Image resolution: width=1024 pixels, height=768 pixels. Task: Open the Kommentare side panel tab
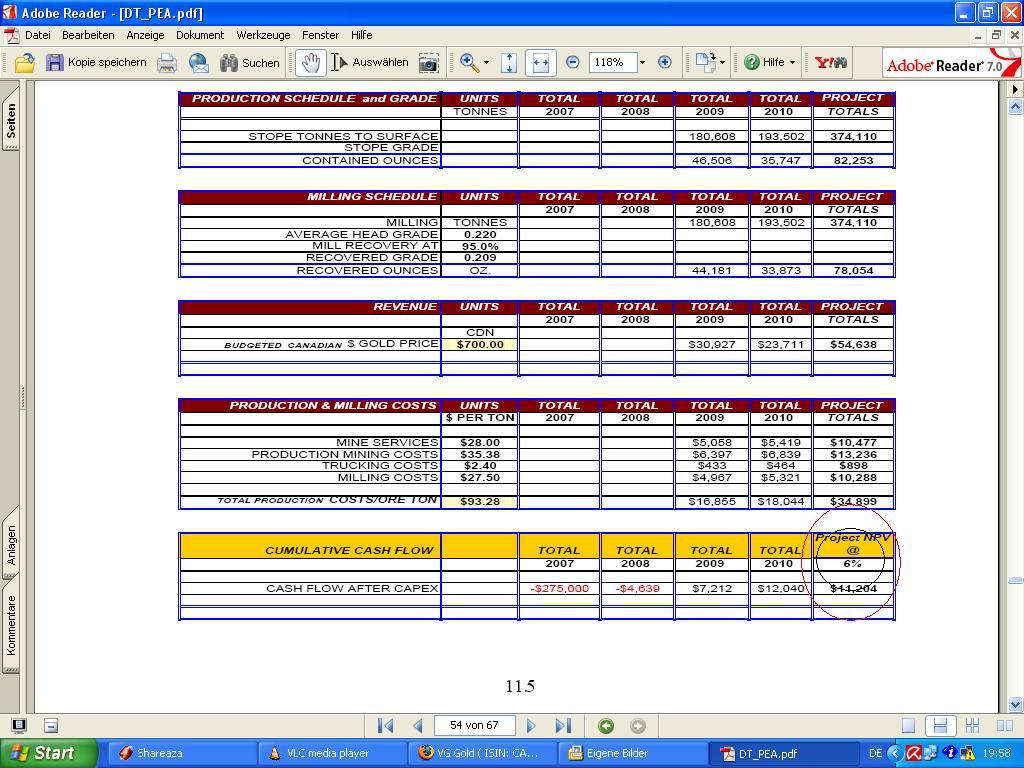[11, 626]
